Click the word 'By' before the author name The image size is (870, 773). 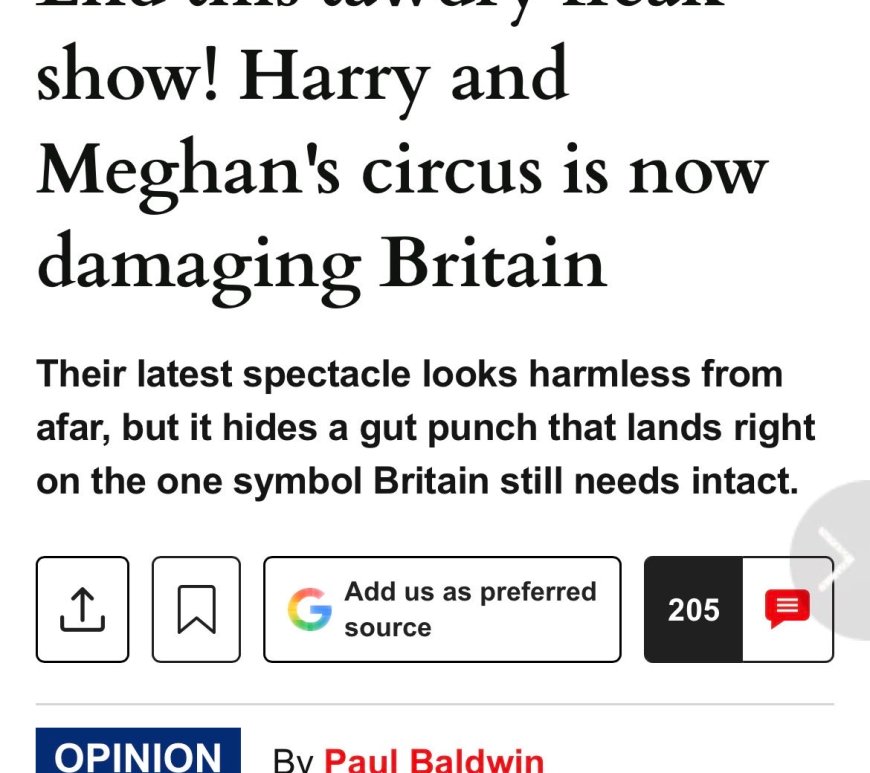tap(293, 761)
